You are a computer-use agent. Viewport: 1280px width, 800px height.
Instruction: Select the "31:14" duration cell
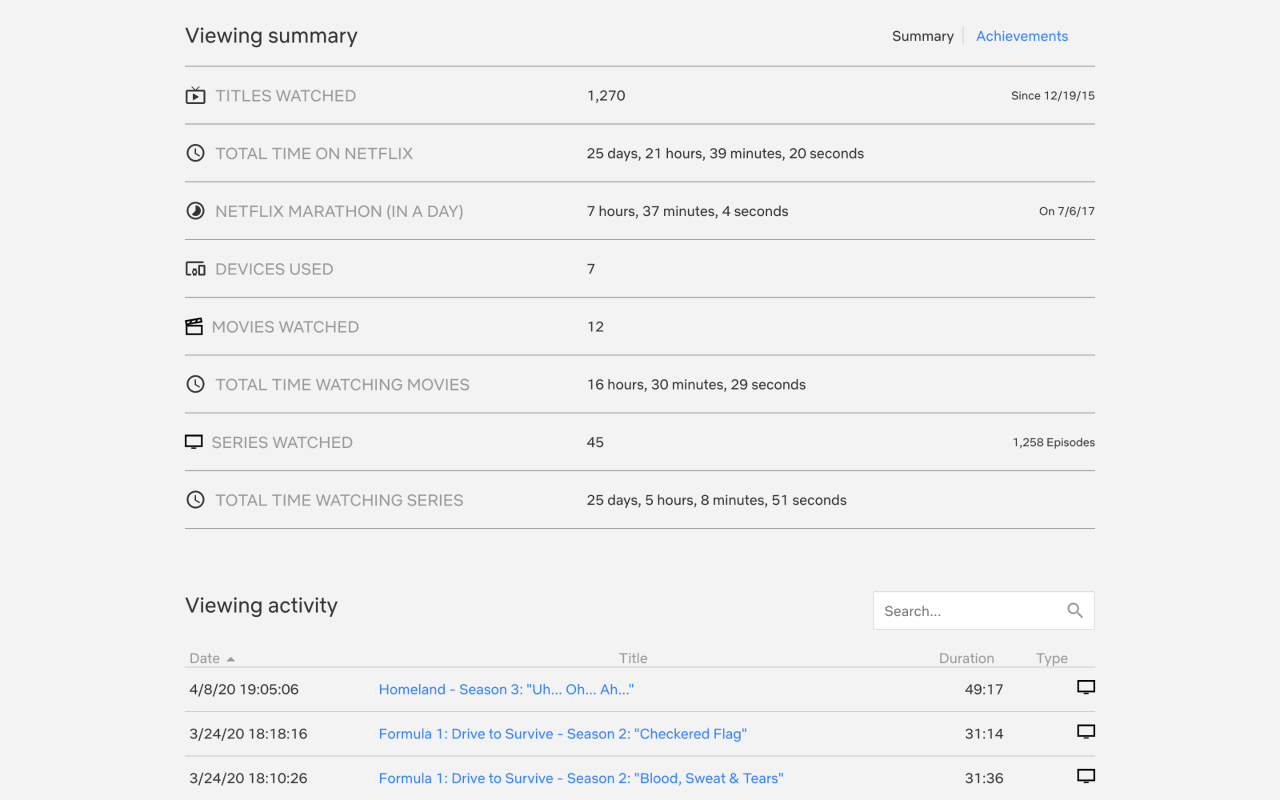tap(985, 734)
